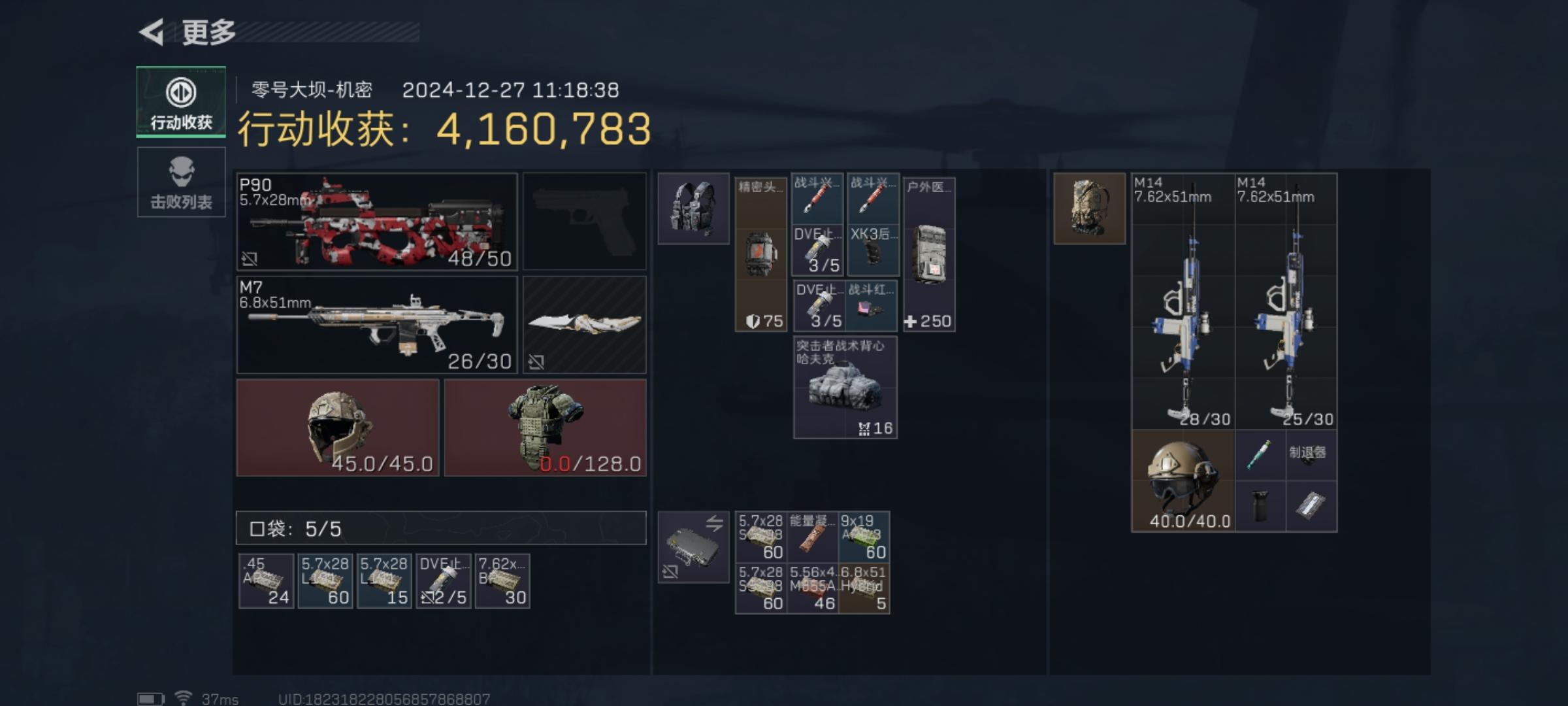Select the 户外医 medical kit item
1568x706 pixels.
(x=929, y=254)
